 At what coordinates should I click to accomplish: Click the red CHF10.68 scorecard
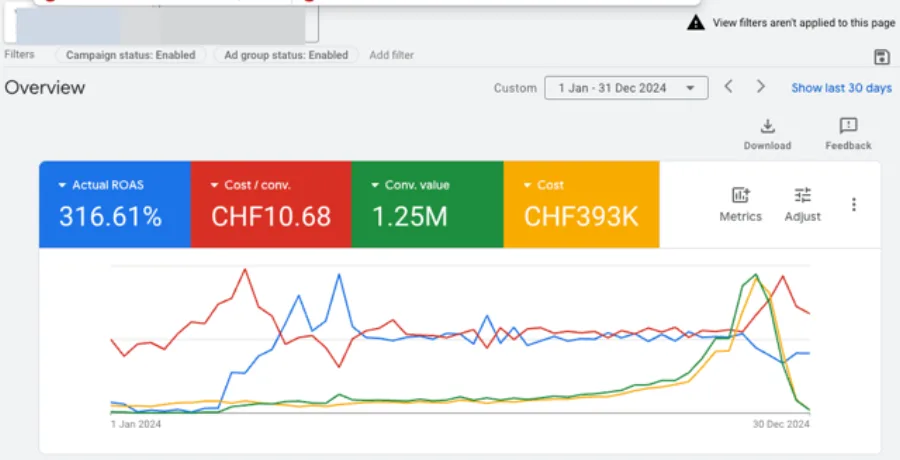[x=271, y=204]
